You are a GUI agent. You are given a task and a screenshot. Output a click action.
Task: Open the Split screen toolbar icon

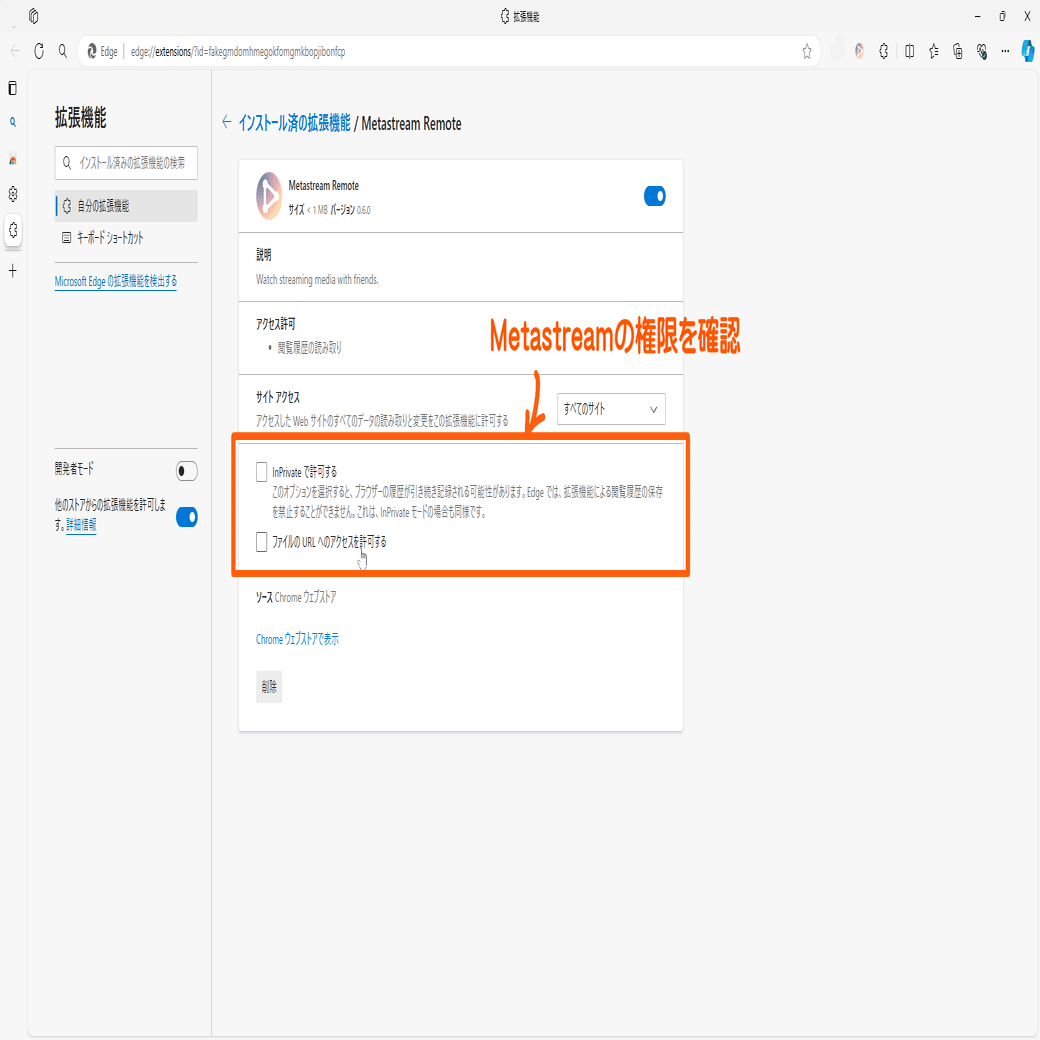click(x=909, y=51)
